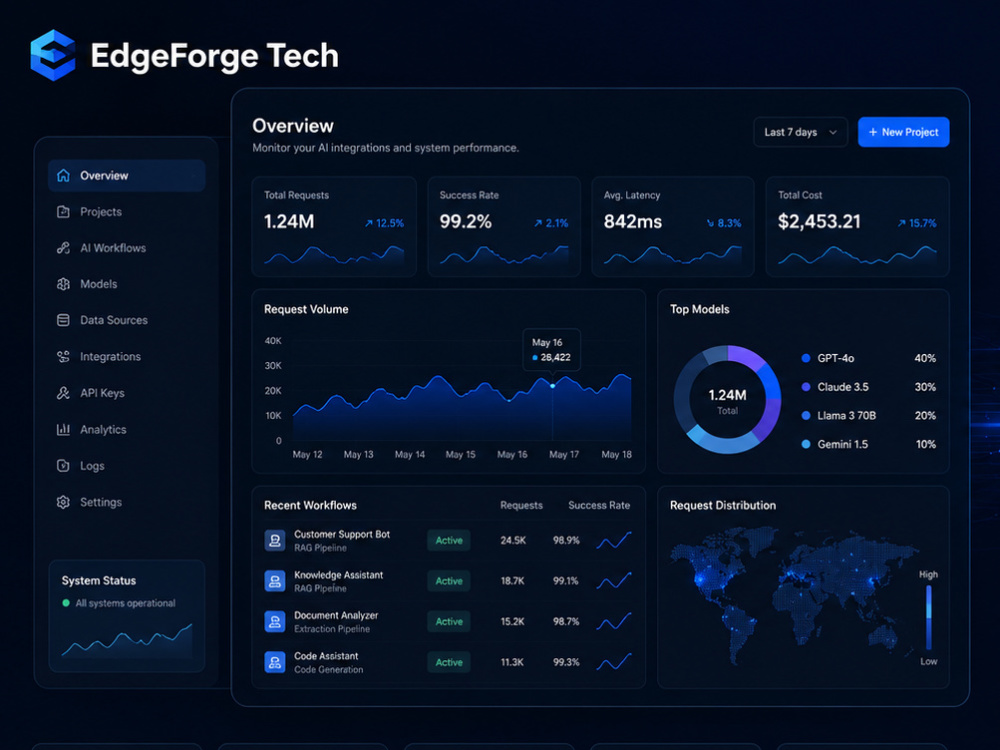Click the 842ms latency value
This screenshot has height=750, width=1000.
(x=633, y=222)
